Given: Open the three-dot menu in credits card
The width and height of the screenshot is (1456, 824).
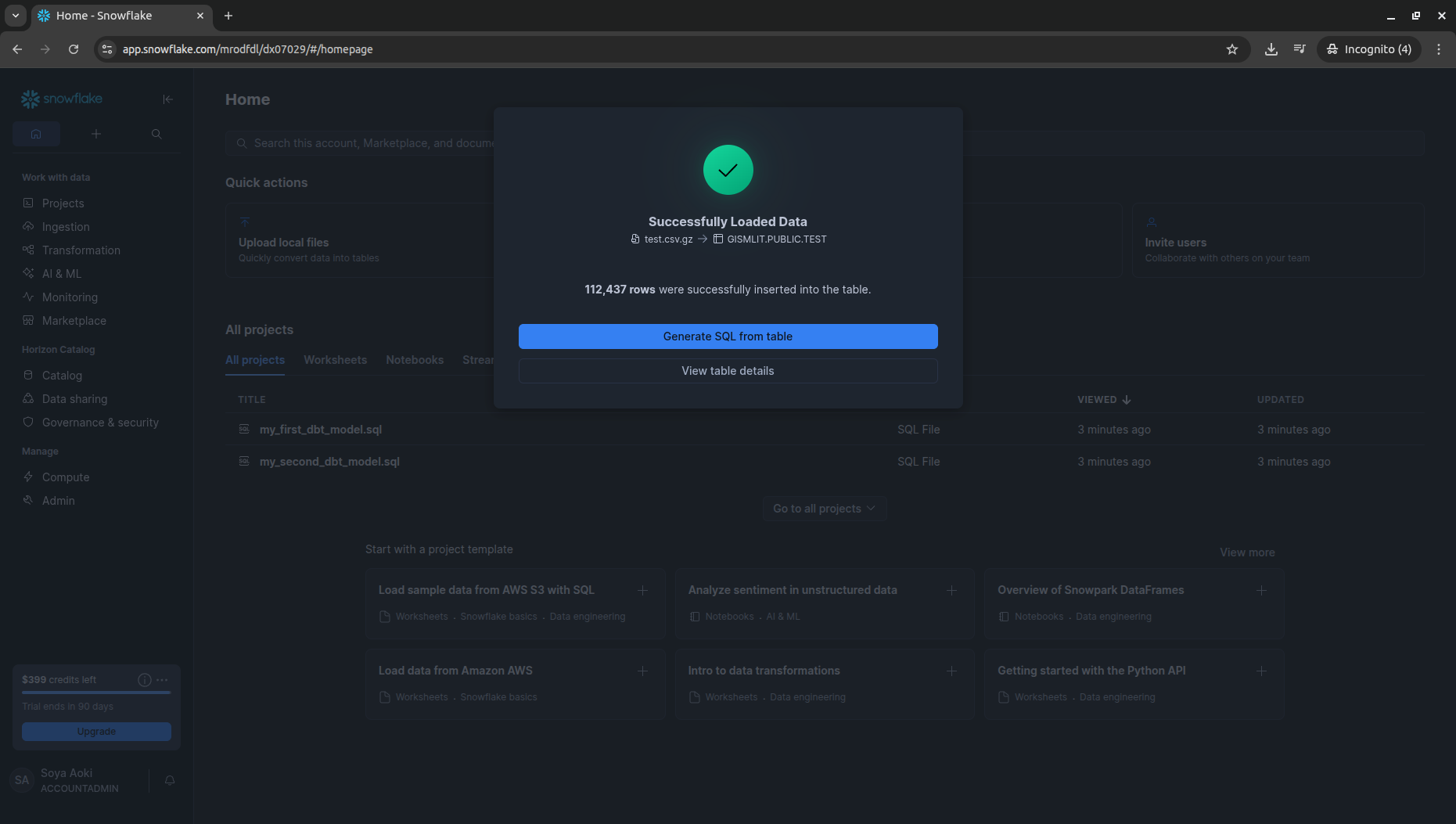Looking at the screenshot, I should 162,680.
